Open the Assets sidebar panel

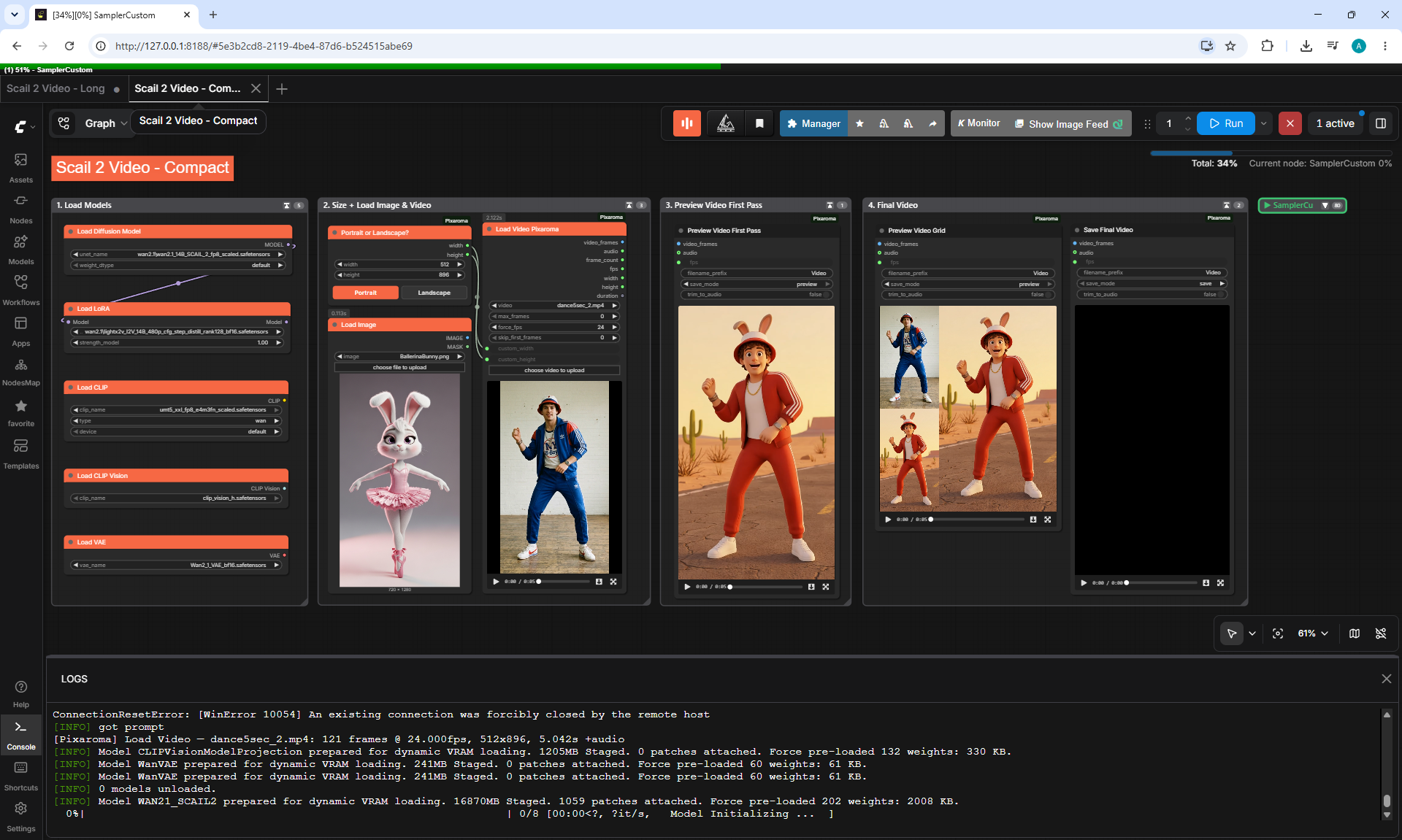21,167
